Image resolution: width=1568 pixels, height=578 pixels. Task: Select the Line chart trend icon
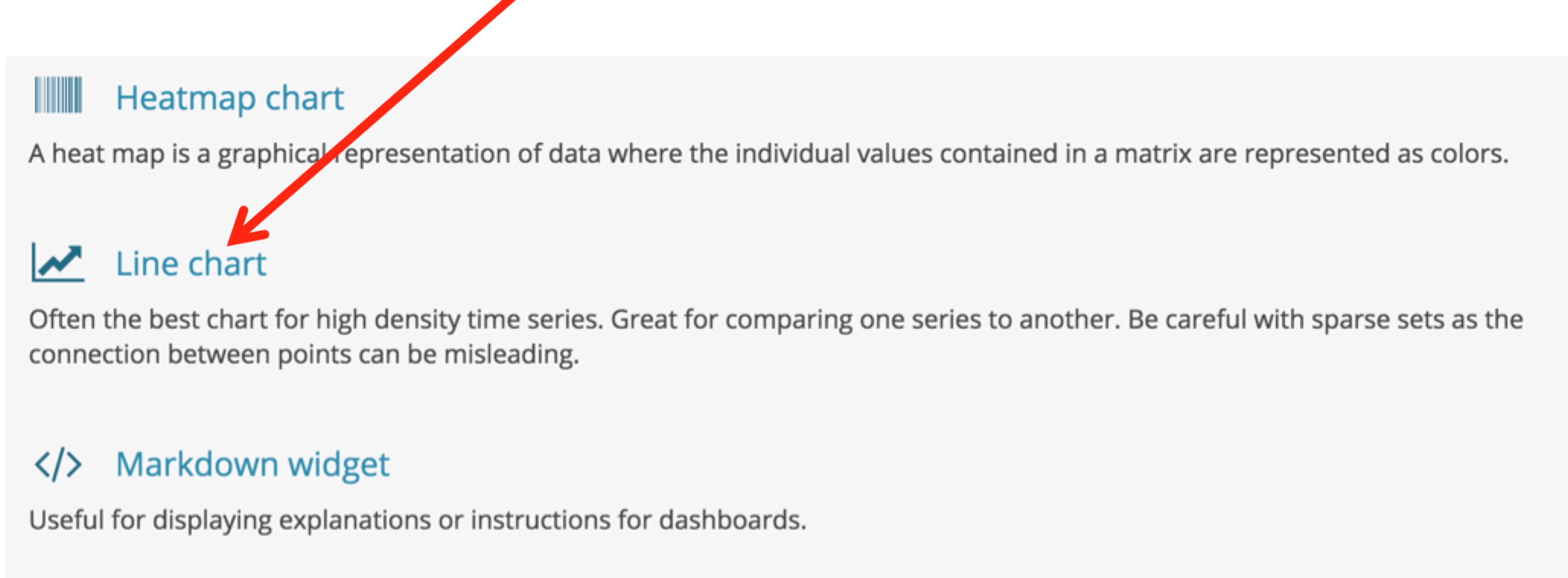pyautogui.click(x=58, y=263)
